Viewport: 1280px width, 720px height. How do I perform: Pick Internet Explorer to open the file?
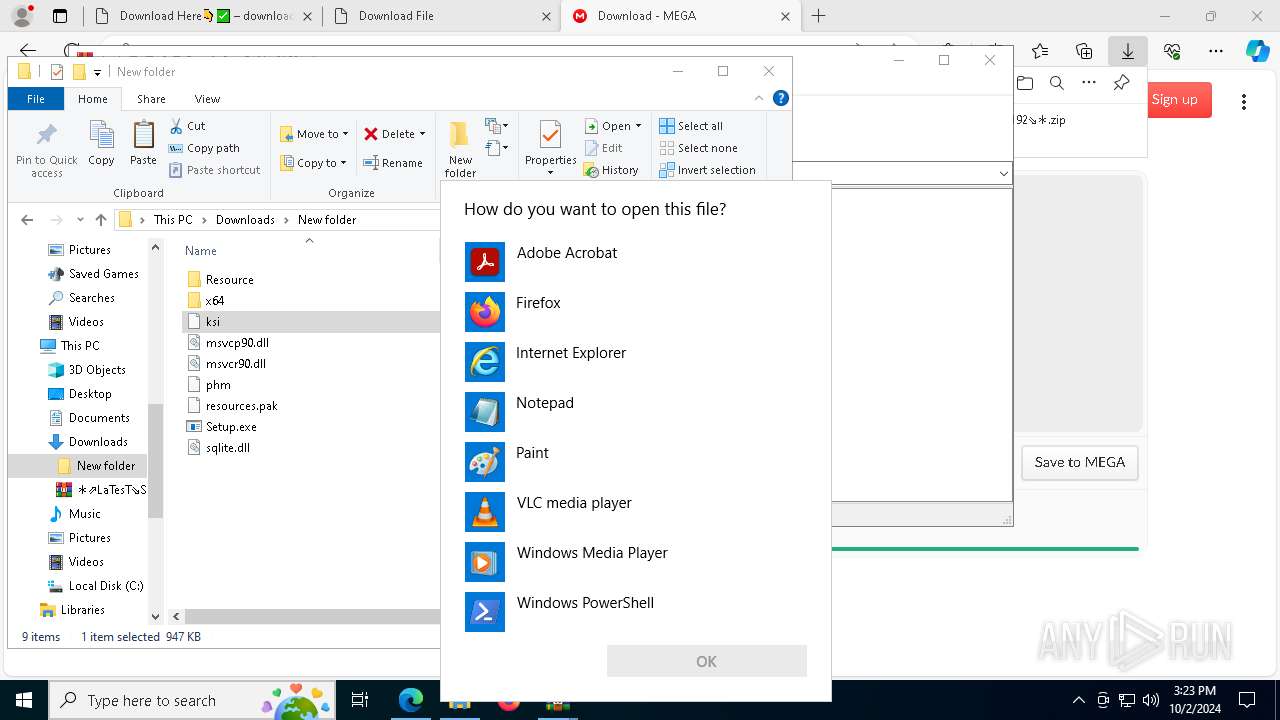[x=635, y=362]
